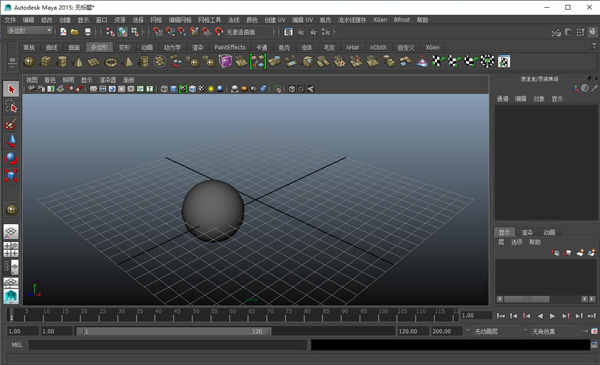Play the animation backwards
The image size is (600, 365).
tap(540, 316)
